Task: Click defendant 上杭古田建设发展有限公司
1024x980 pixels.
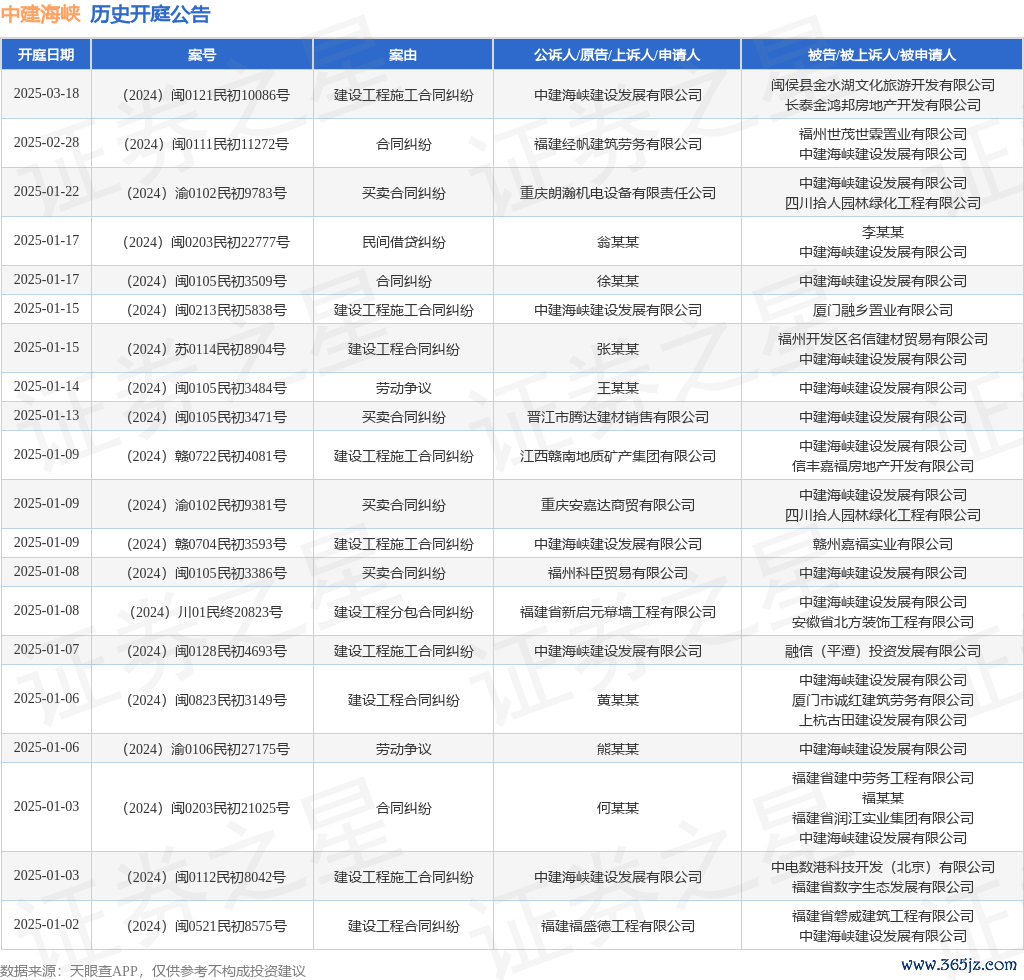Action: [x=882, y=720]
